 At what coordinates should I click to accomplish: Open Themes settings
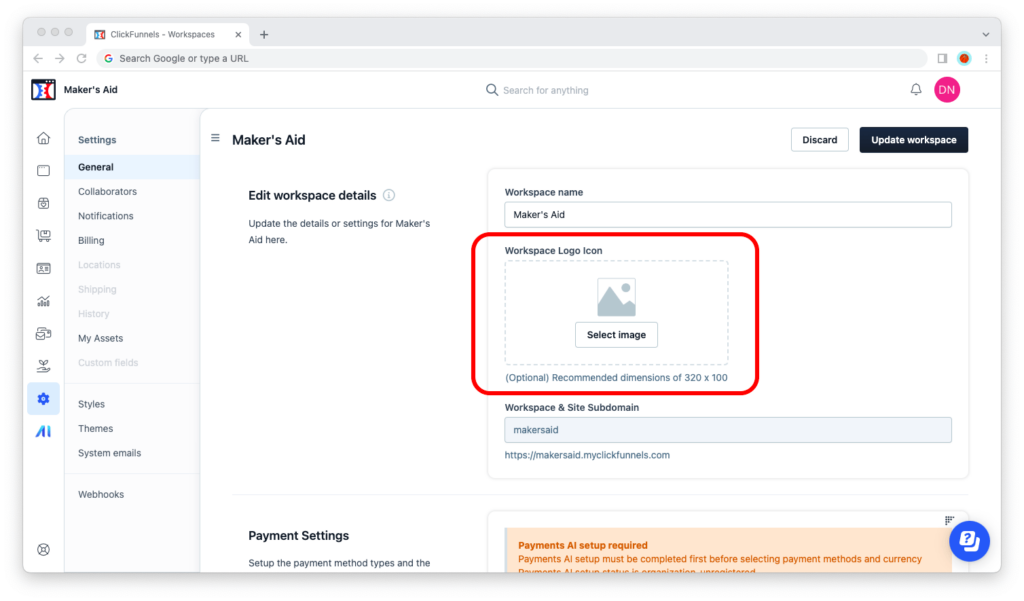tap(95, 429)
